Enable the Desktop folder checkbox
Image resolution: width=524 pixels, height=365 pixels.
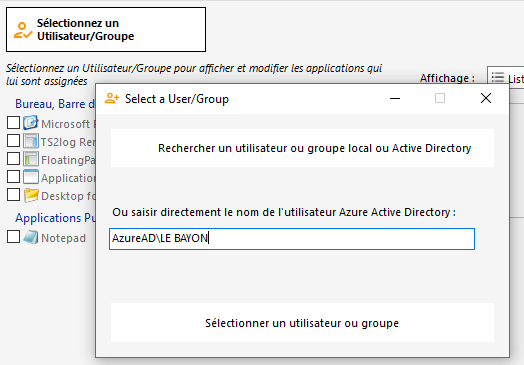pyautogui.click(x=13, y=195)
